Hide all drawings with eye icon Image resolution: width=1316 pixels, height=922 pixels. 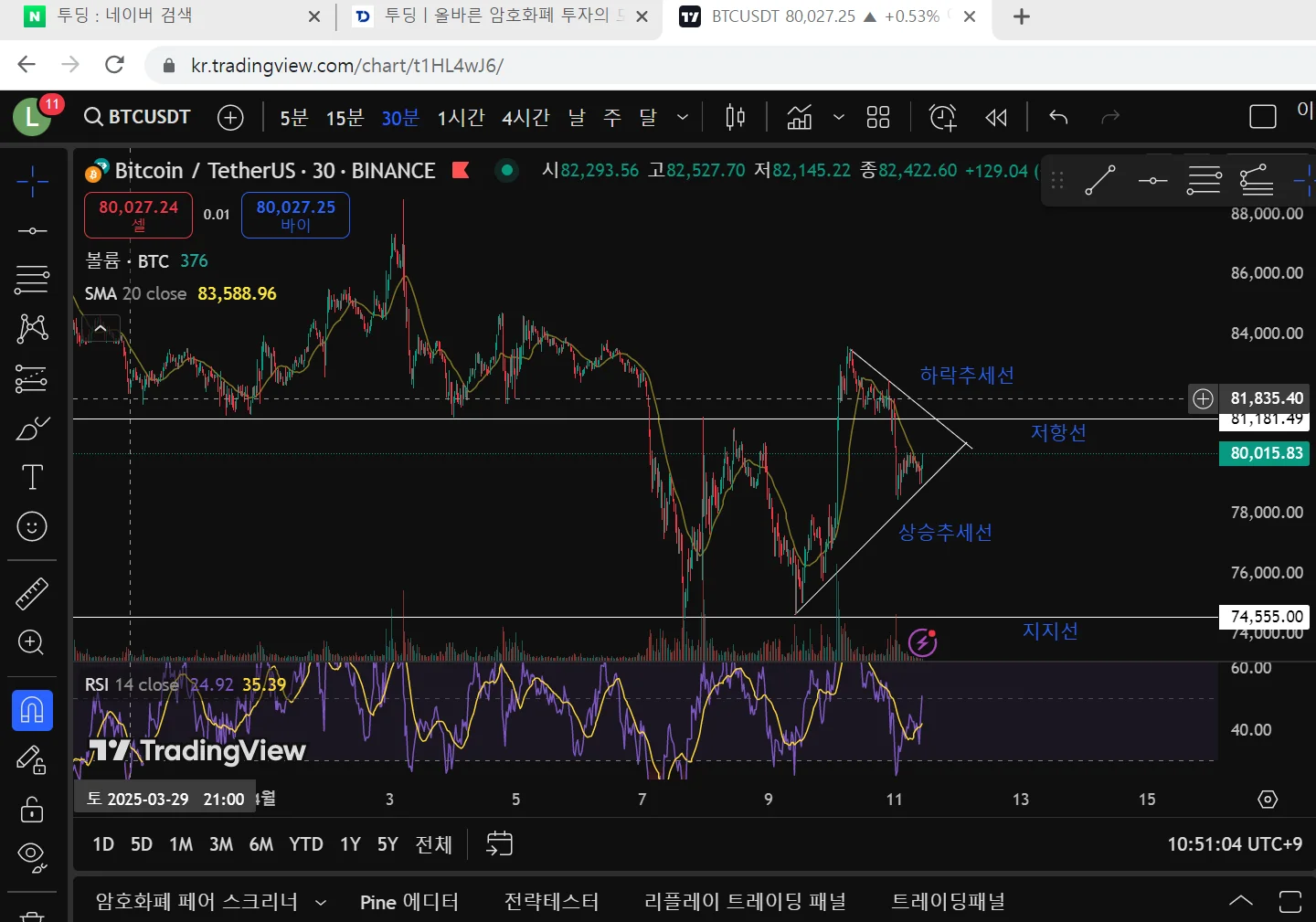[32, 856]
